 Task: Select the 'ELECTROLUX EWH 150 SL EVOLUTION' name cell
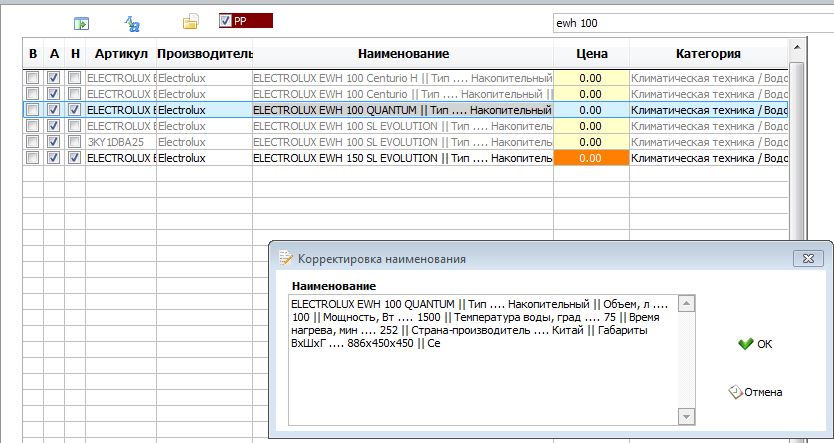pyautogui.click(x=403, y=158)
